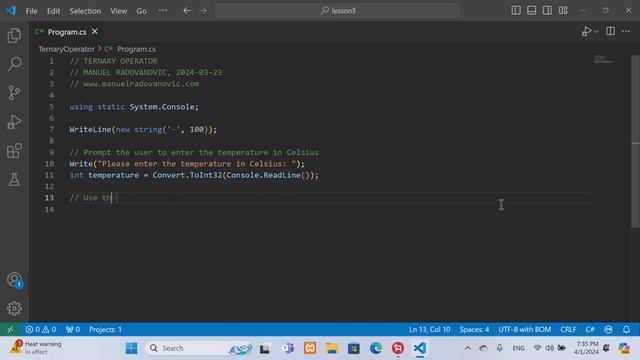Change end of line sequence CRLF
The width and height of the screenshot is (640, 360).
coord(568,329)
